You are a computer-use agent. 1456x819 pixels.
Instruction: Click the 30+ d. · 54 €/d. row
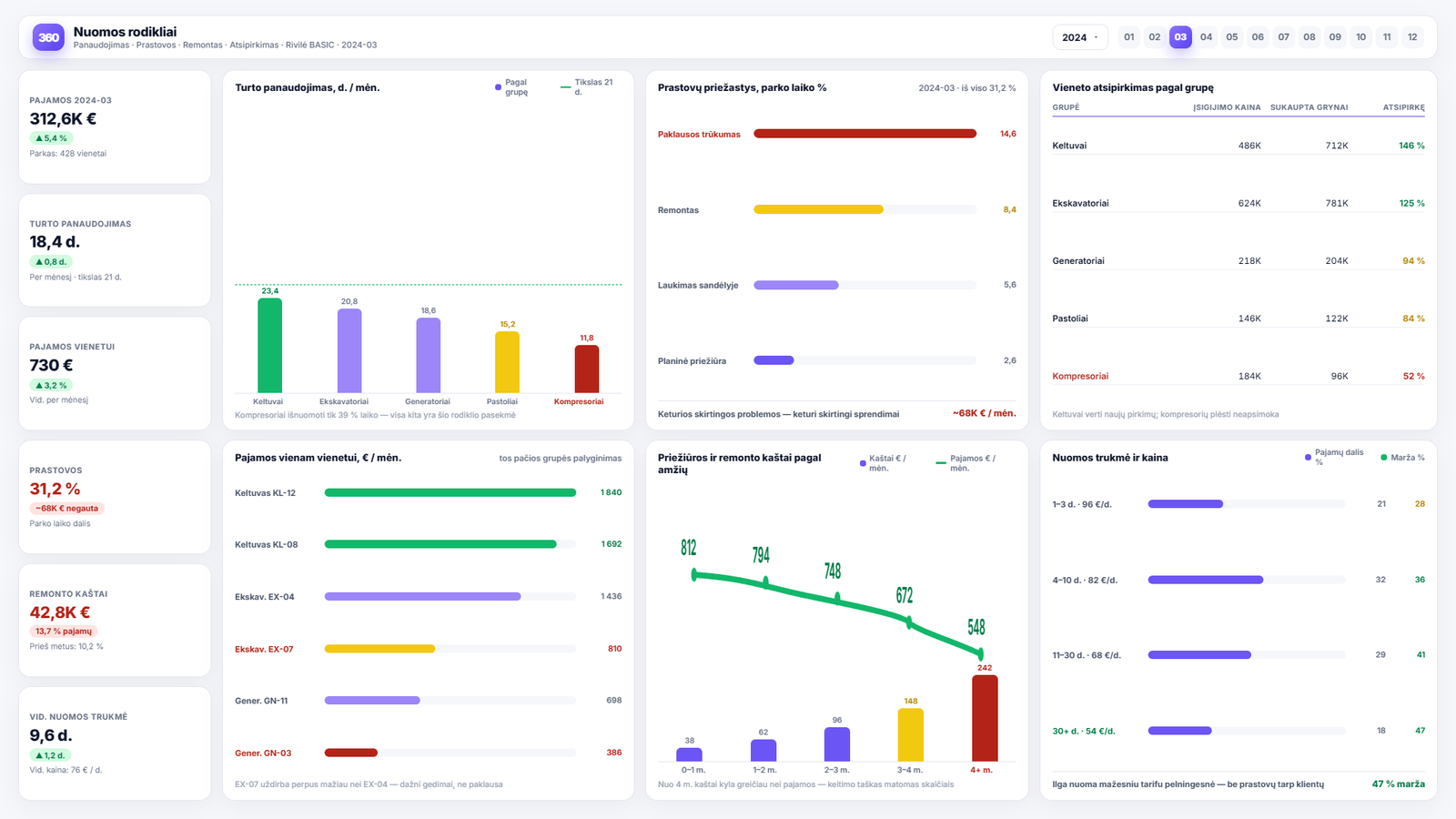[x=1239, y=731]
